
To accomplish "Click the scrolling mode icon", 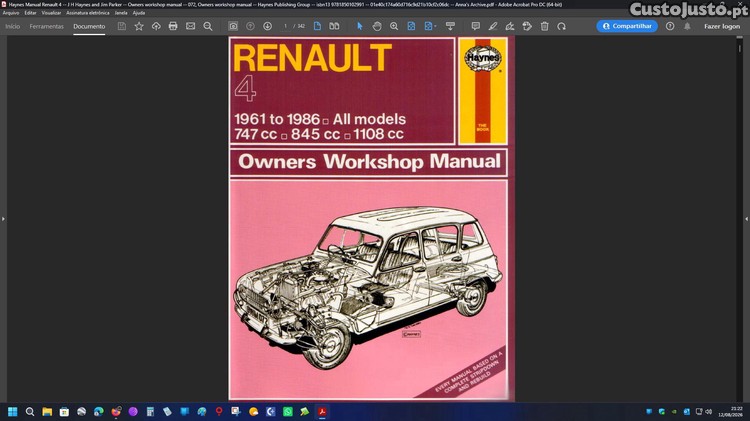I will (450, 26).
